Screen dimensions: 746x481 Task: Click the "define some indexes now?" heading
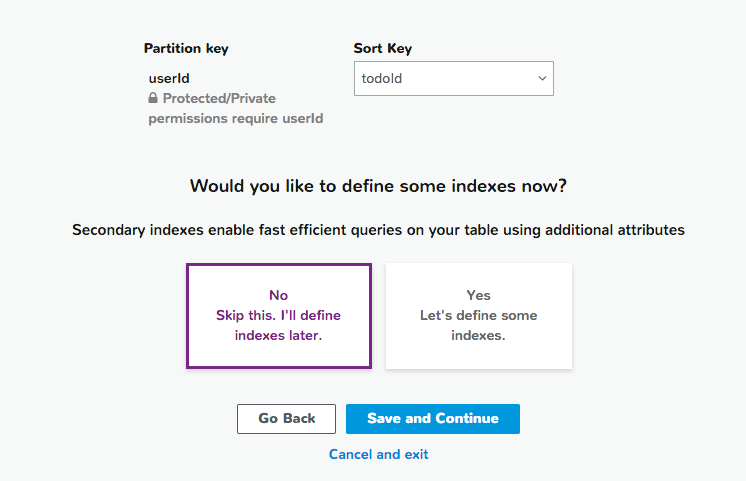click(x=378, y=186)
